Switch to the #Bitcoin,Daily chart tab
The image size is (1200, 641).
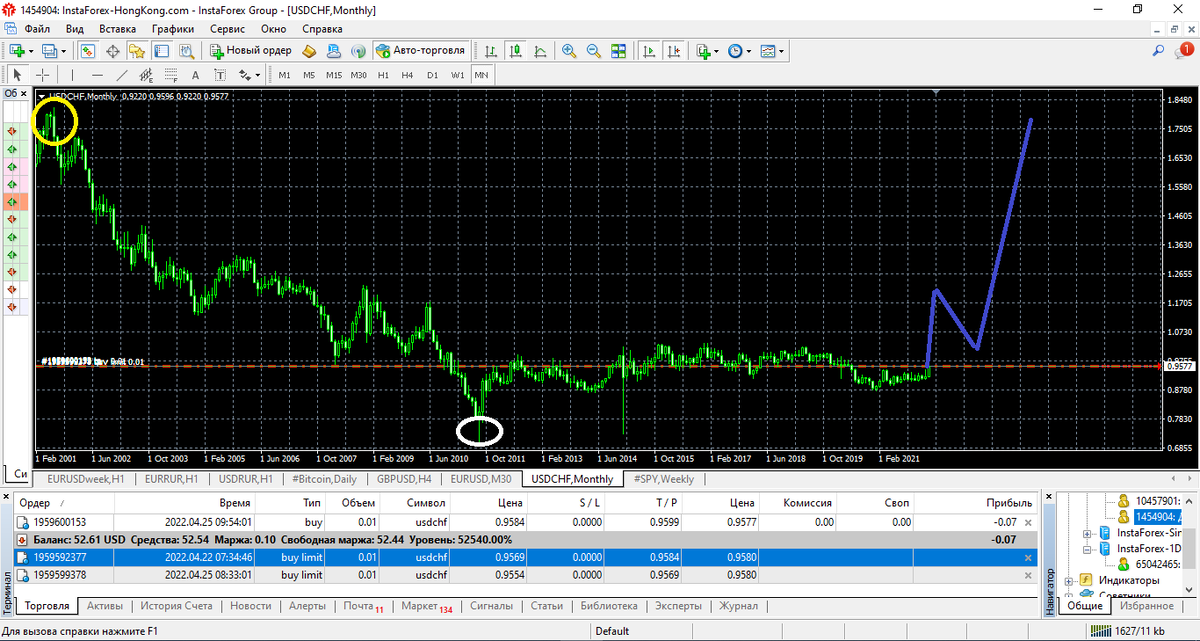[325, 479]
